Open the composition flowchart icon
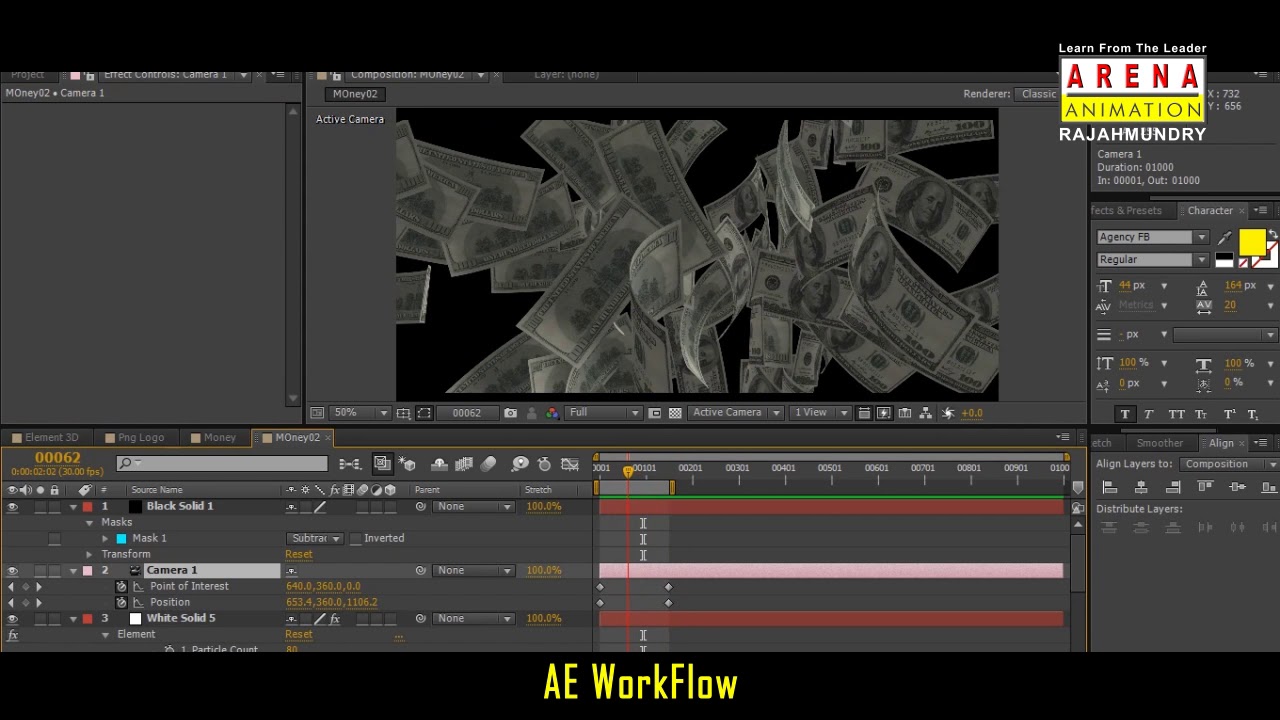Viewport: 1280px width, 720px height. tap(926, 413)
